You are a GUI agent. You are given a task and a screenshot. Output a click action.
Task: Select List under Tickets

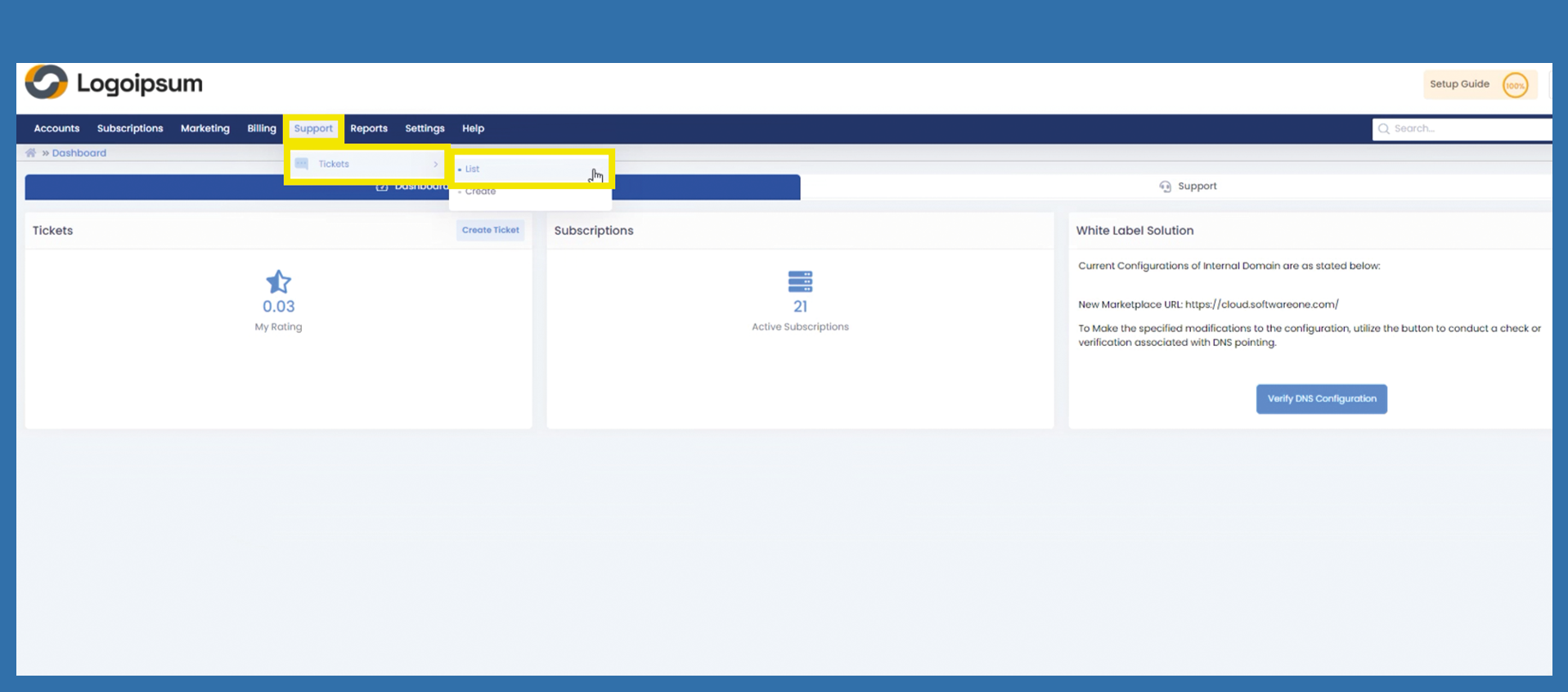point(473,169)
